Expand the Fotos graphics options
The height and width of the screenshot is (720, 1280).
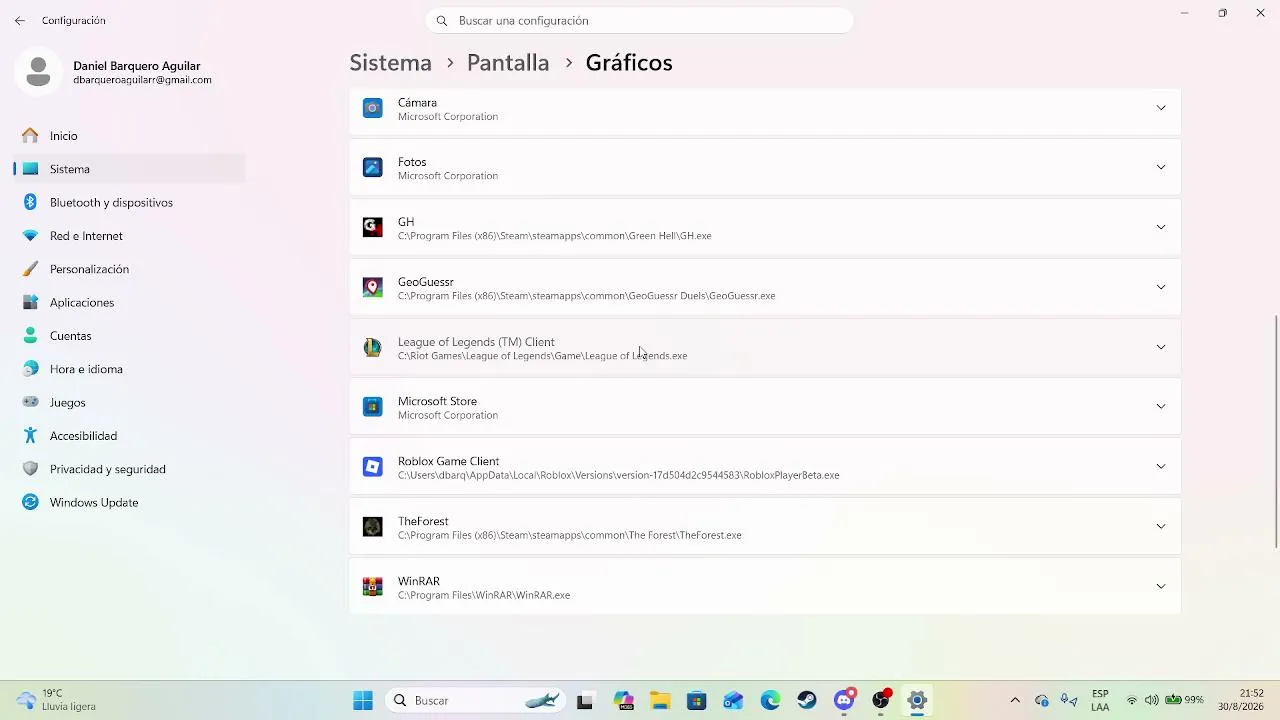pyautogui.click(x=1161, y=167)
